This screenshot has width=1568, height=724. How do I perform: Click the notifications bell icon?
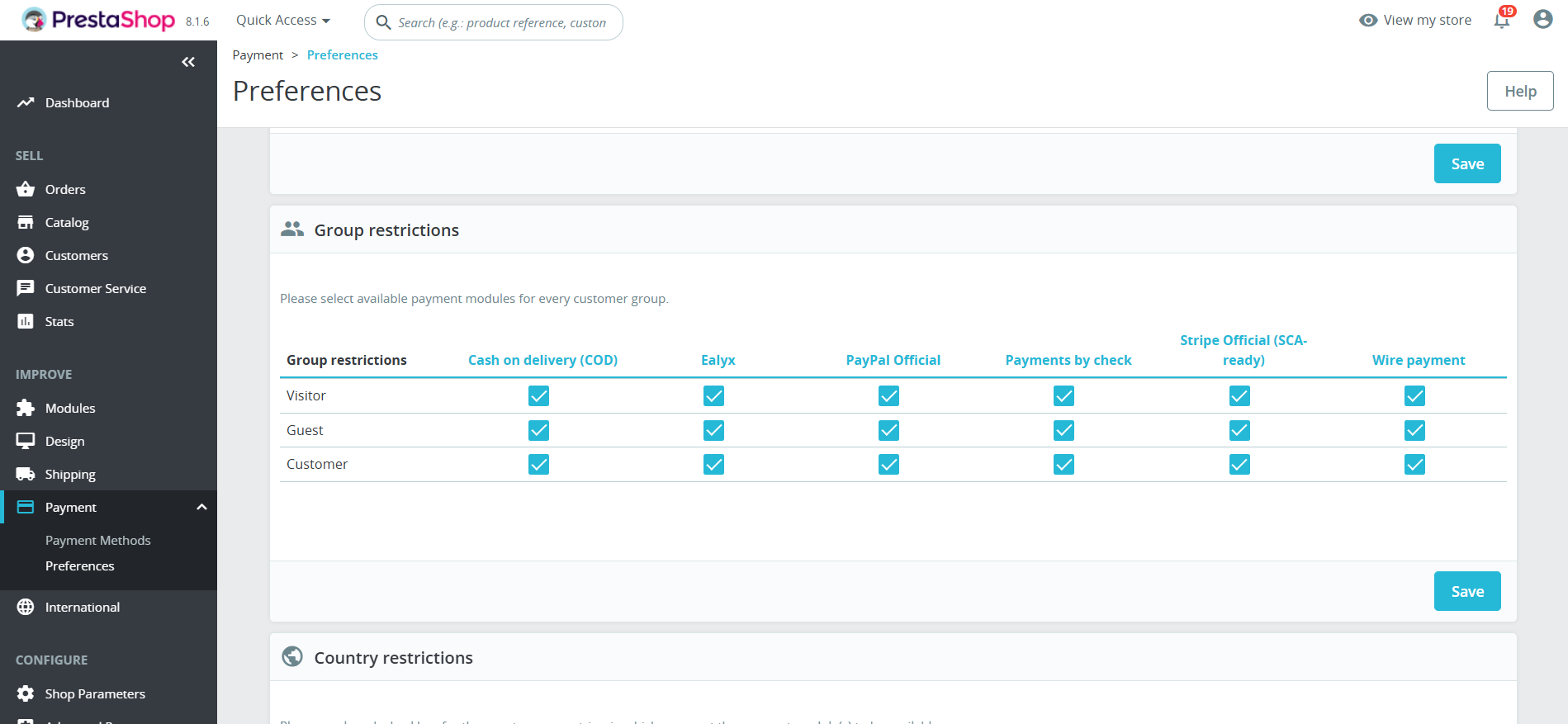[x=1501, y=21]
